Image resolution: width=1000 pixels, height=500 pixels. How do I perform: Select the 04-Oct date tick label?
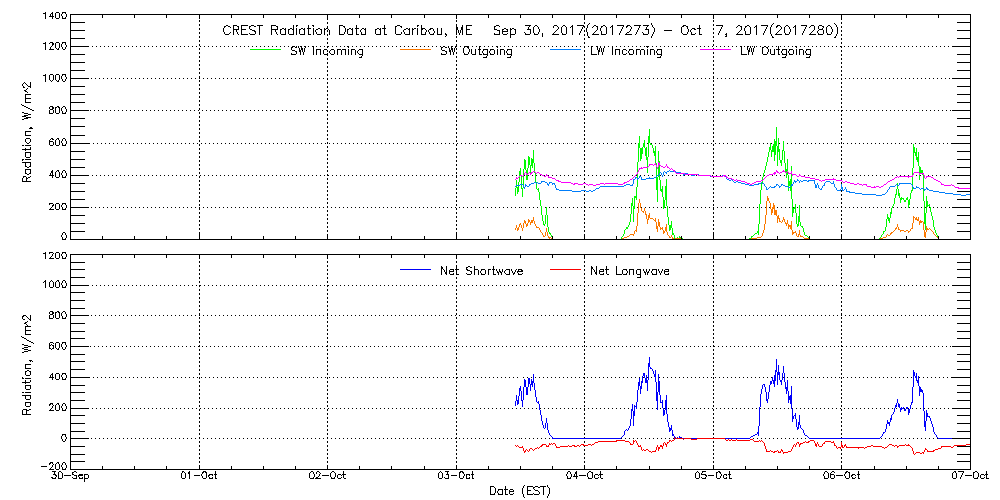[585, 476]
